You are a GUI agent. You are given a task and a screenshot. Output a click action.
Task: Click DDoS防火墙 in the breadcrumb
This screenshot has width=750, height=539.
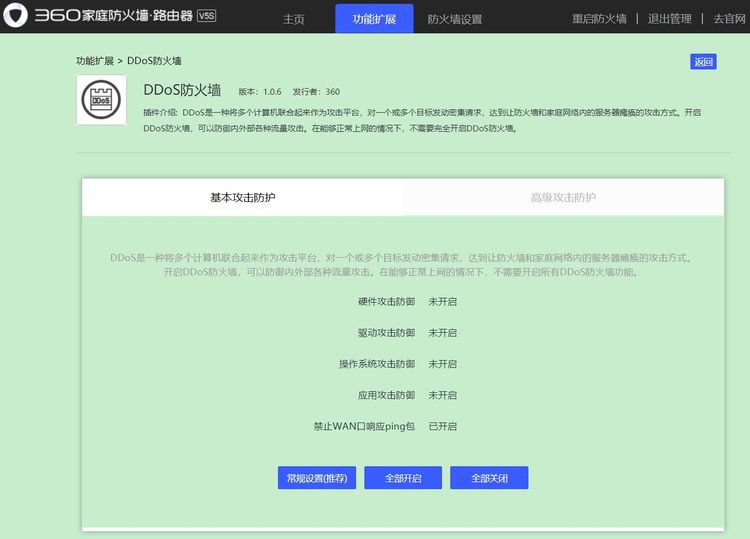tap(154, 61)
